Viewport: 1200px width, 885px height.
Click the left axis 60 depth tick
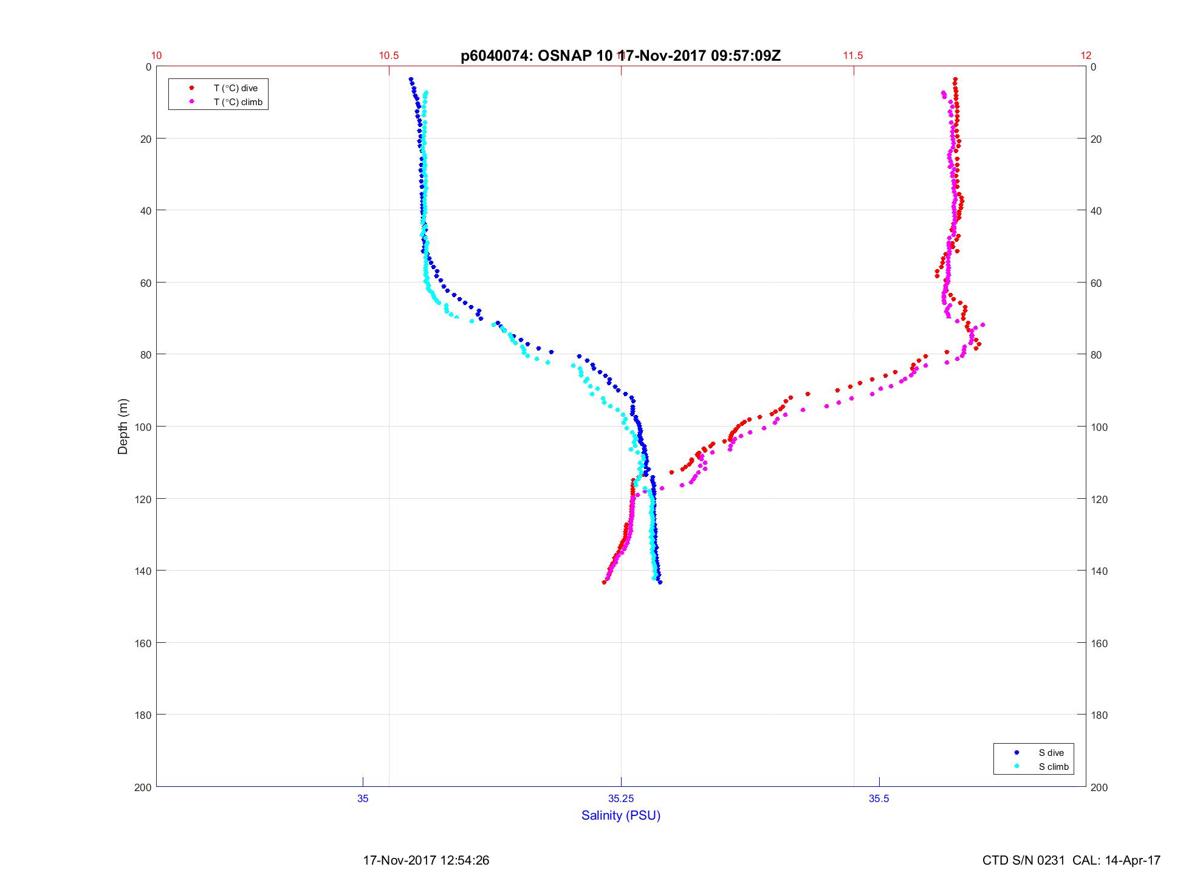pos(144,283)
